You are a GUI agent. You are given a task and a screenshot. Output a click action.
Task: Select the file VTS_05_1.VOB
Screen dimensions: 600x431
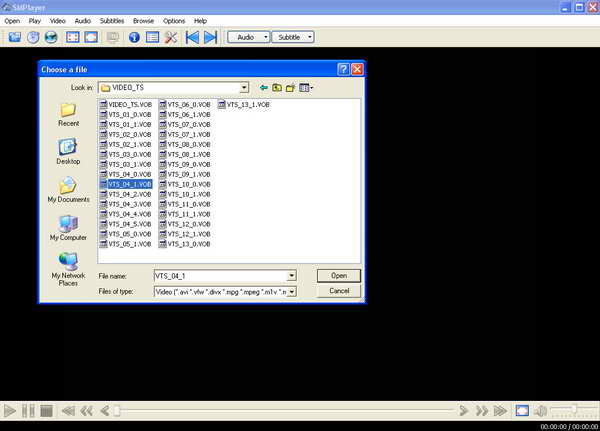(126, 244)
